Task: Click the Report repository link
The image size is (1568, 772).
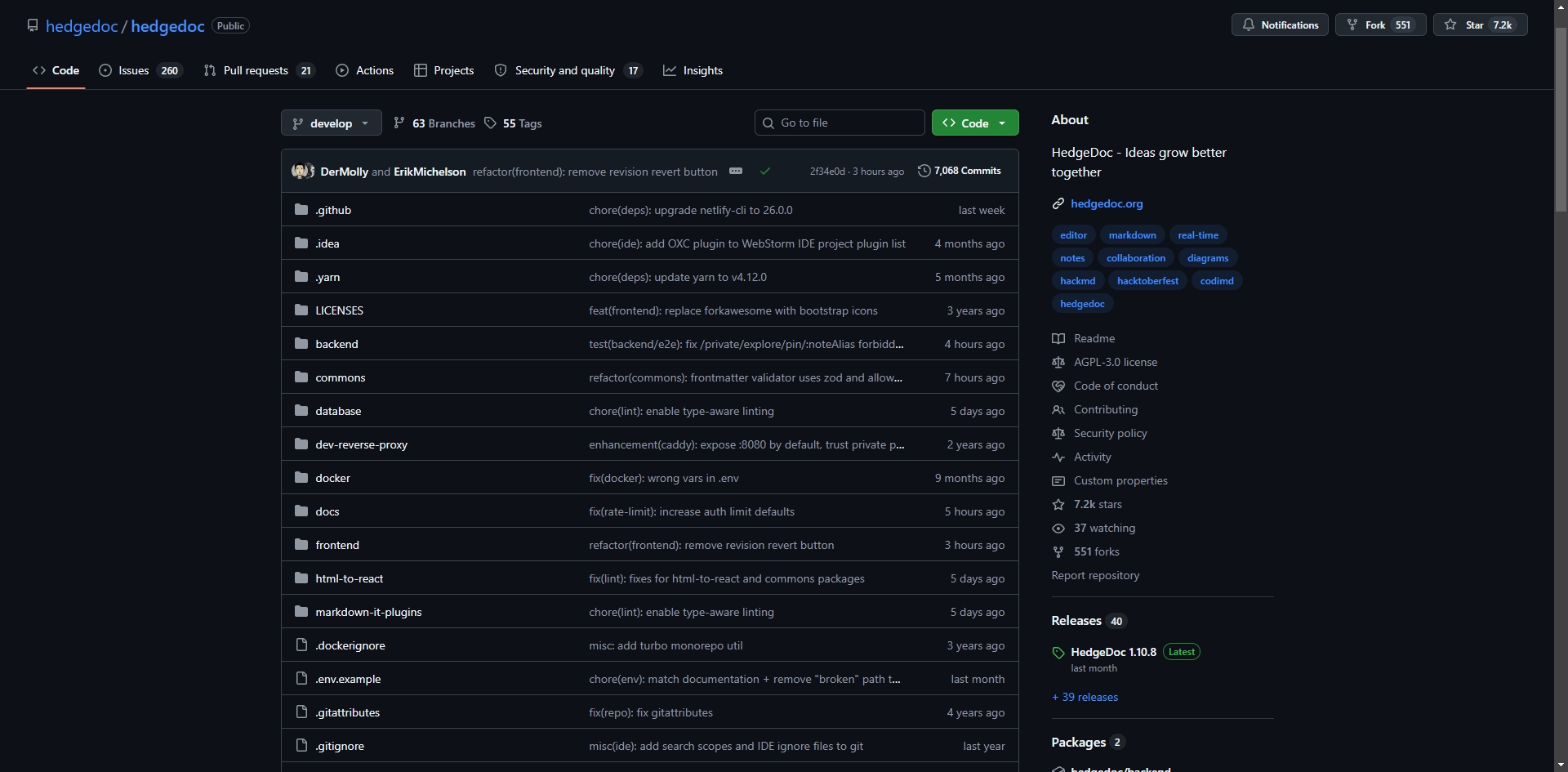Action: (x=1095, y=576)
